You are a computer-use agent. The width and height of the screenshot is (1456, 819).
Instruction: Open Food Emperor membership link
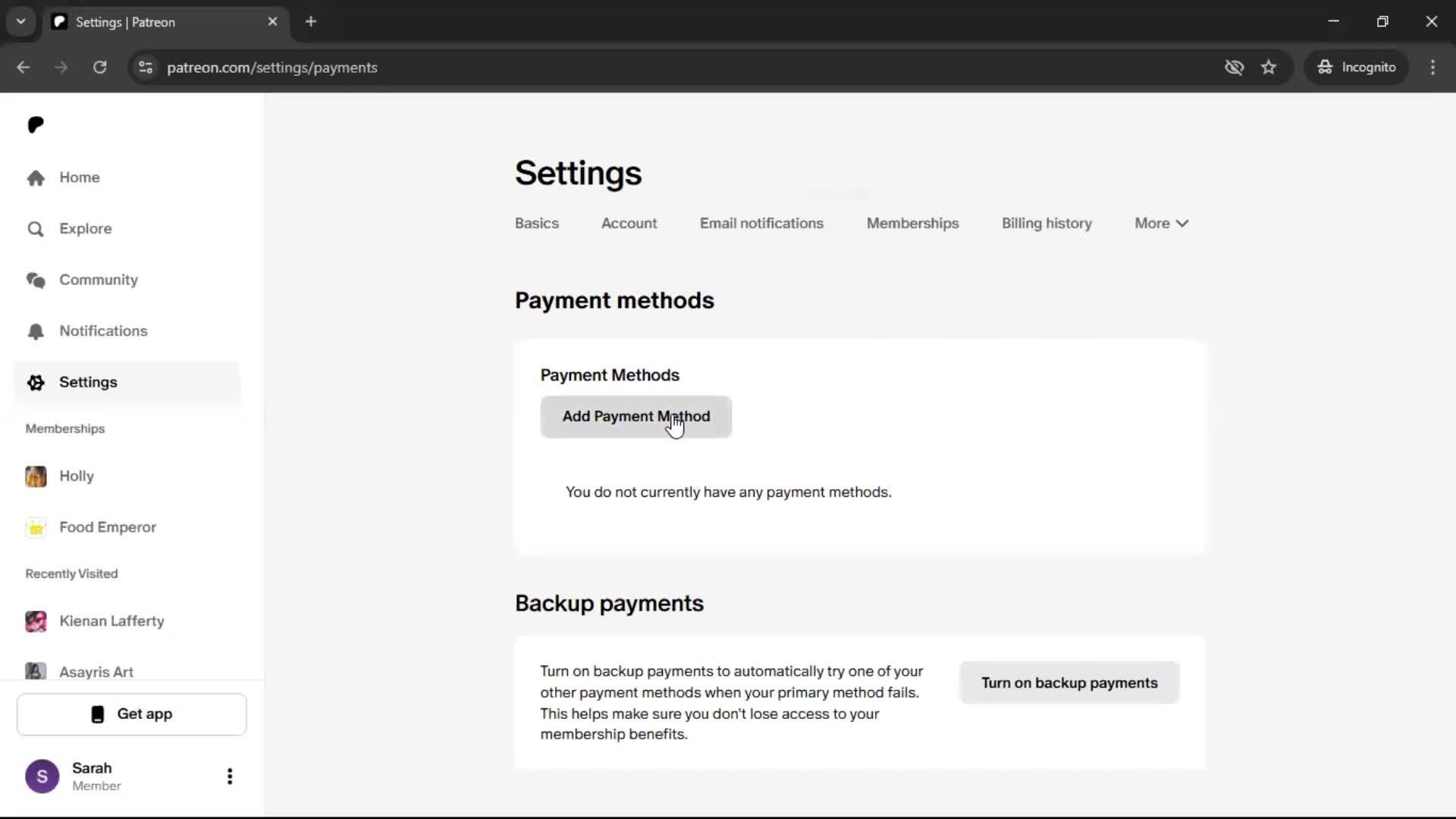(127, 527)
